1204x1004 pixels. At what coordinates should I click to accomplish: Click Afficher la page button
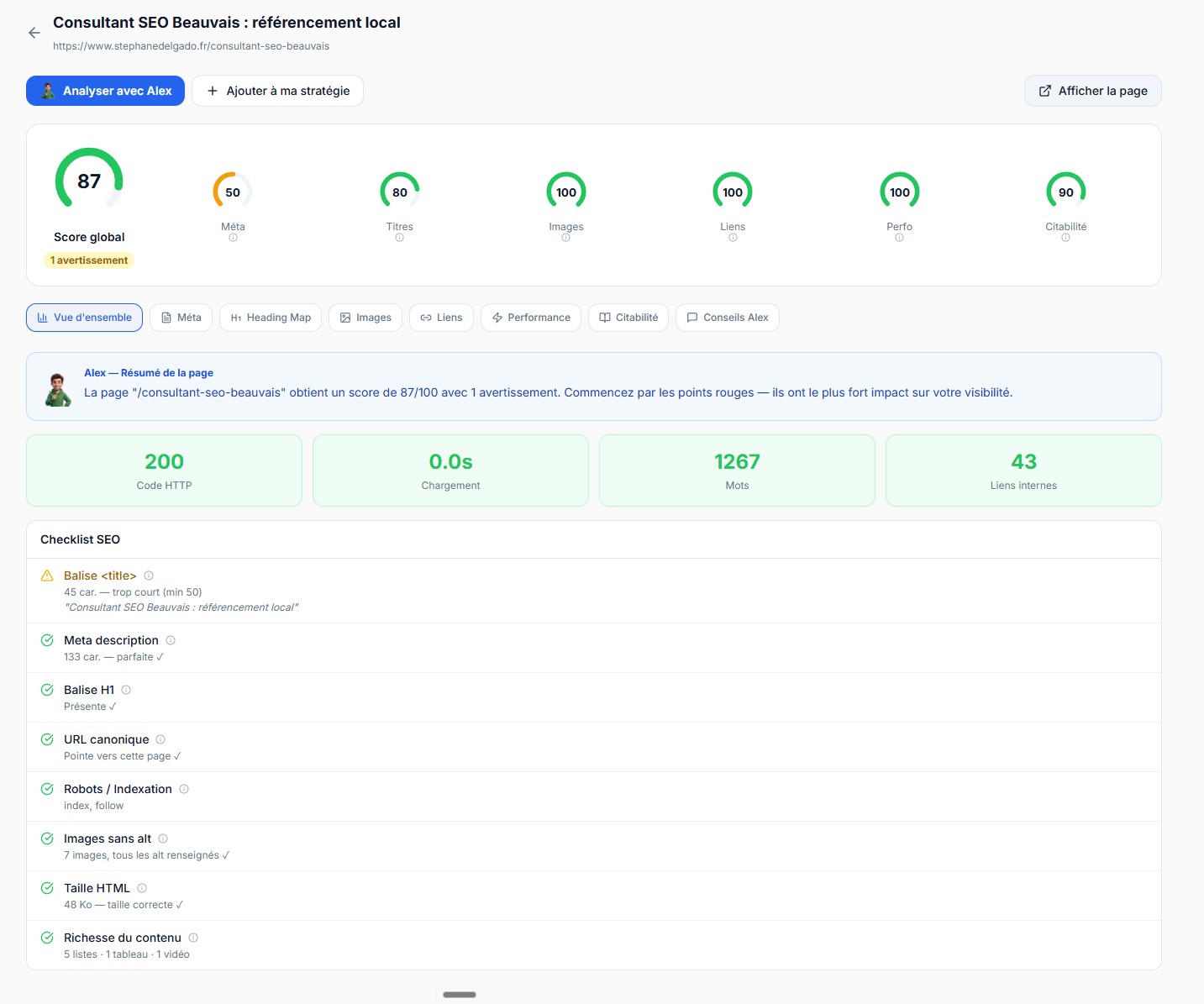click(x=1093, y=91)
